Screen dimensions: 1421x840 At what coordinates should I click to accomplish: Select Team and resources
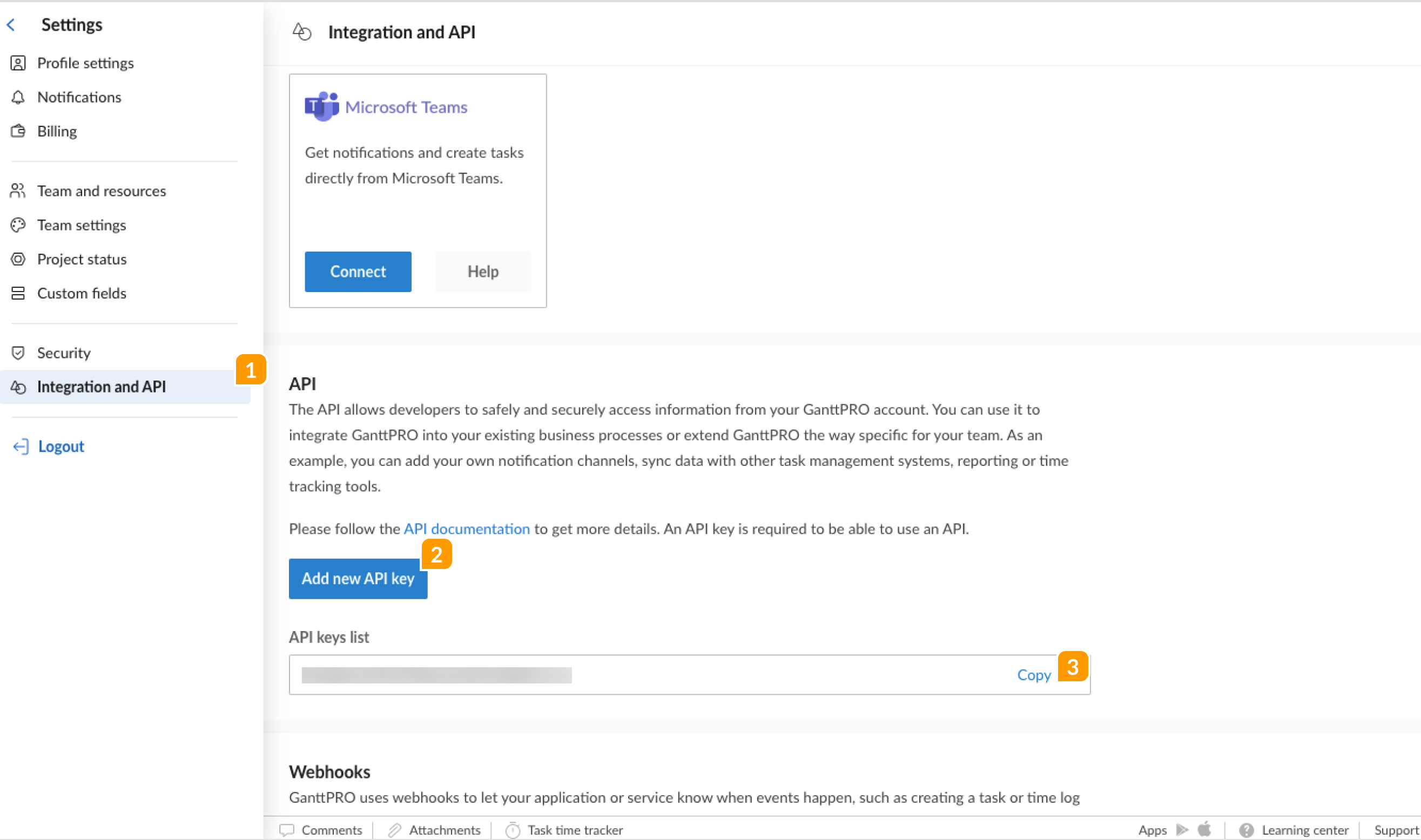pyautogui.click(x=102, y=191)
